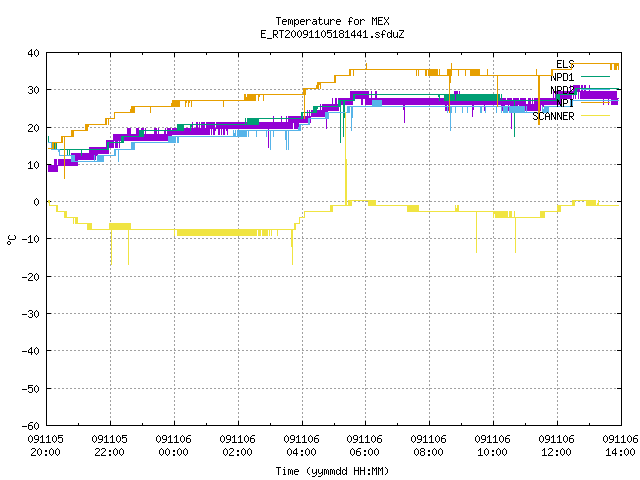This screenshot has width=640, height=480.
Task: Click the y-axis label -50
Action: click(31, 389)
